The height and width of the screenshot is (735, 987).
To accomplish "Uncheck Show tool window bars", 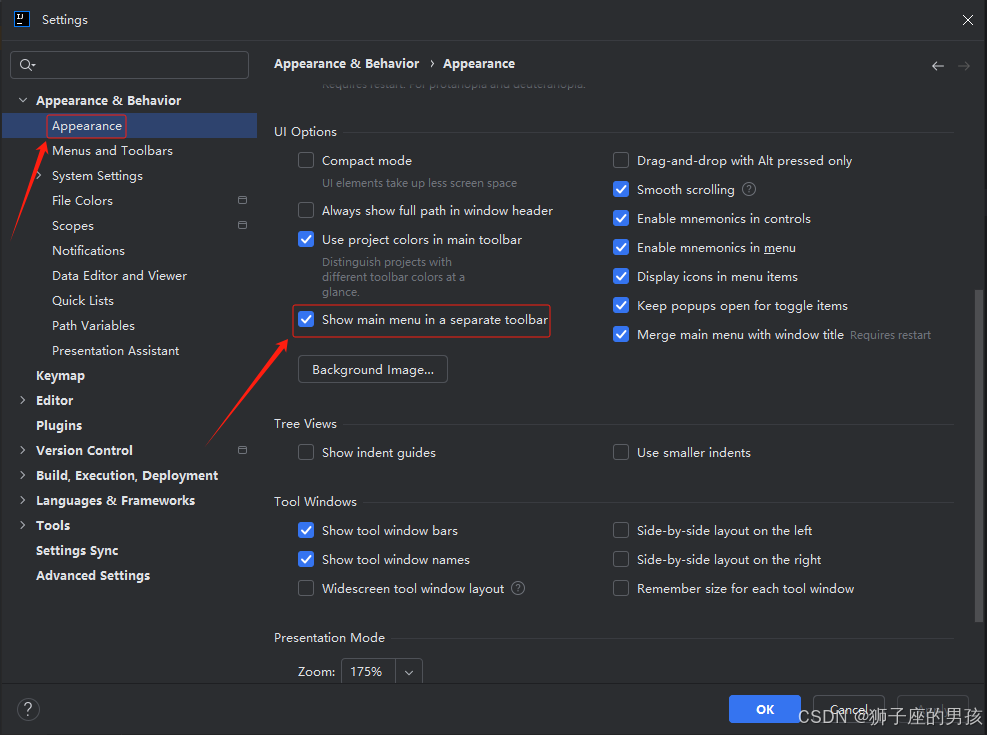I will (x=306, y=530).
